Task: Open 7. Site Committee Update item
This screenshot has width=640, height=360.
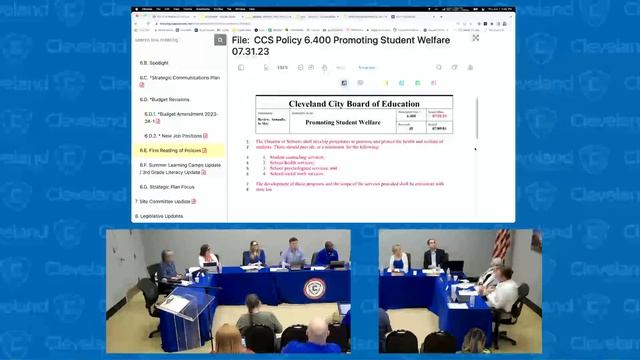Action: point(163,202)
